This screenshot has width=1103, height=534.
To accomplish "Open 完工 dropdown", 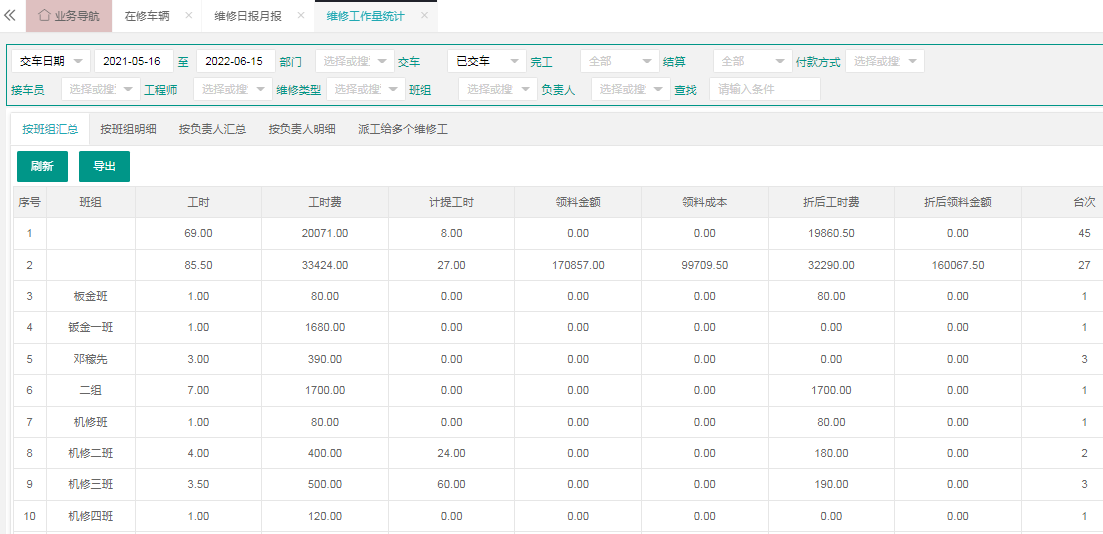I will (620, 61).
